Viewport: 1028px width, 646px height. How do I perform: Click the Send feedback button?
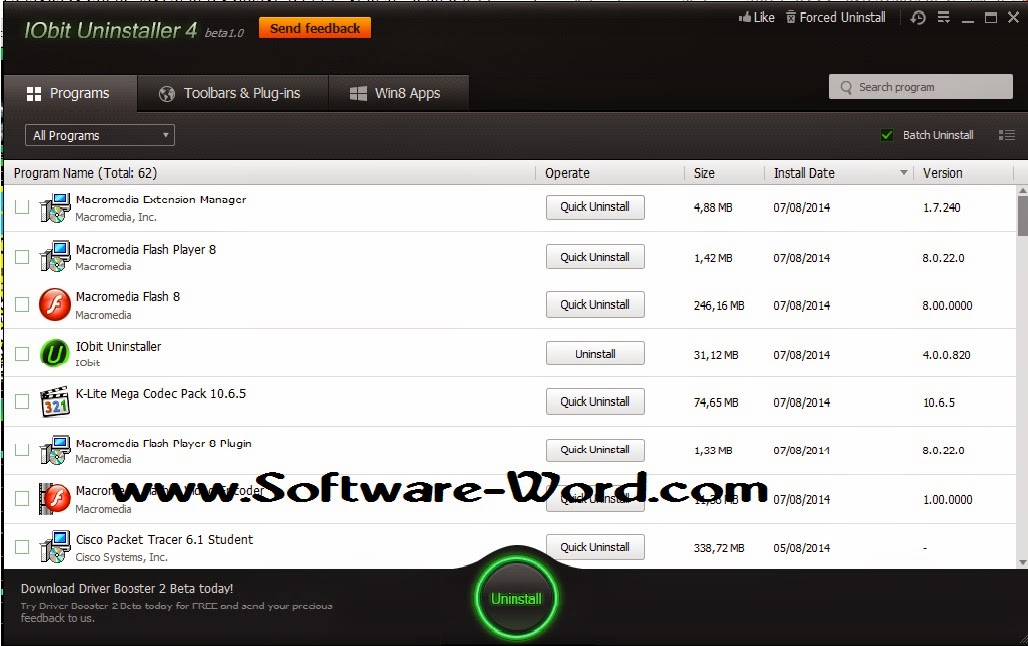coord(315,28)
